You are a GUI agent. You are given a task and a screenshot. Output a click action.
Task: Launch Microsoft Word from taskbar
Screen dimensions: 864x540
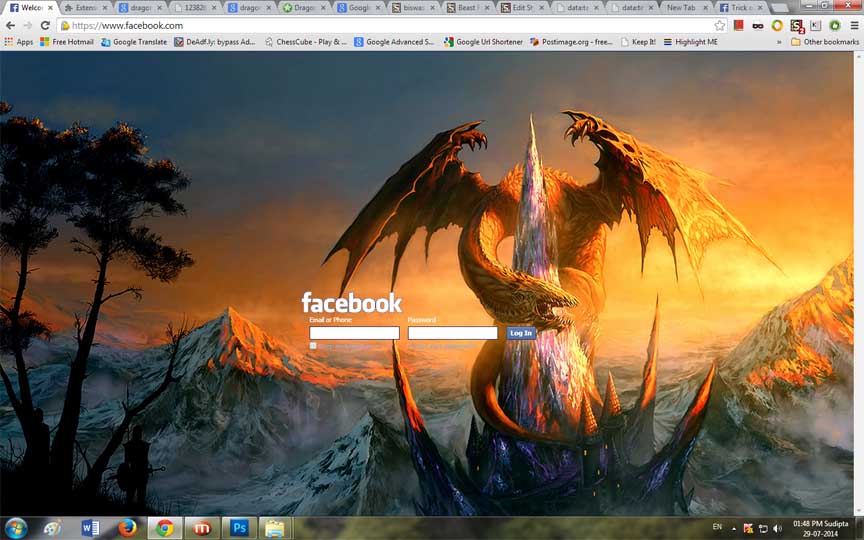[90, 528]
